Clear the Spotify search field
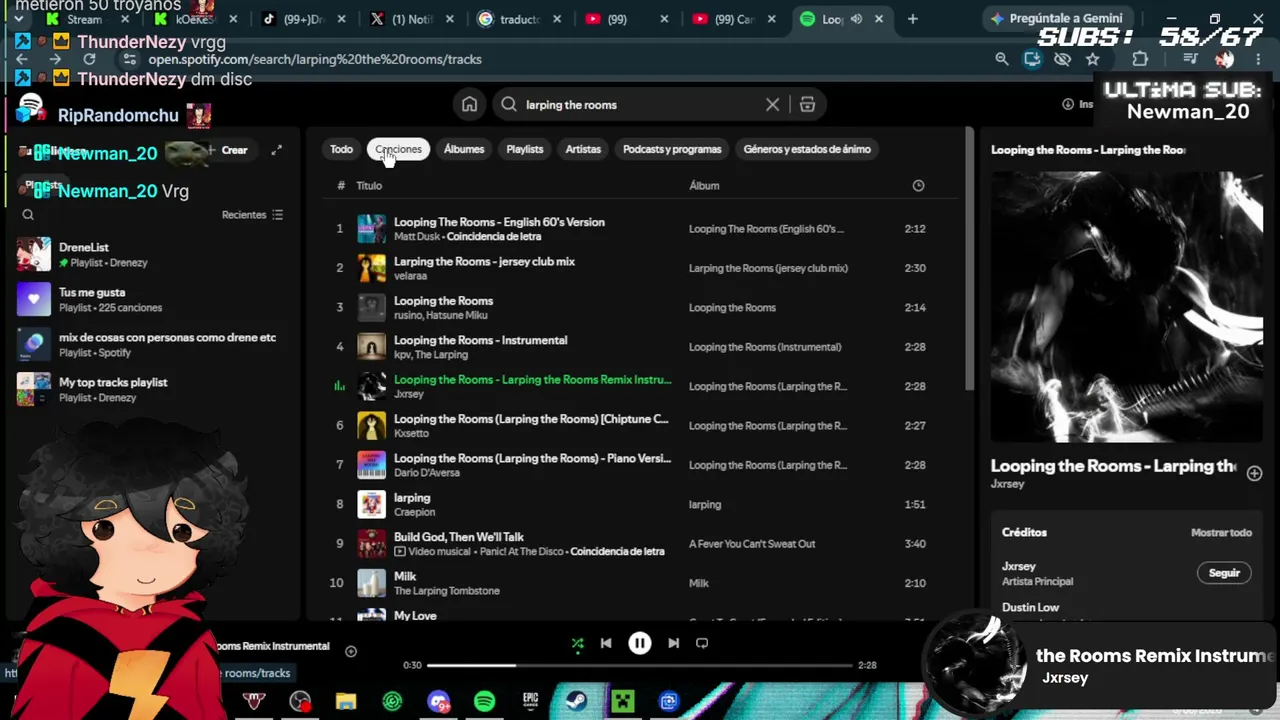Image resolution: width=1280 pixels, height=720 pixels. (x=772, y=104)
